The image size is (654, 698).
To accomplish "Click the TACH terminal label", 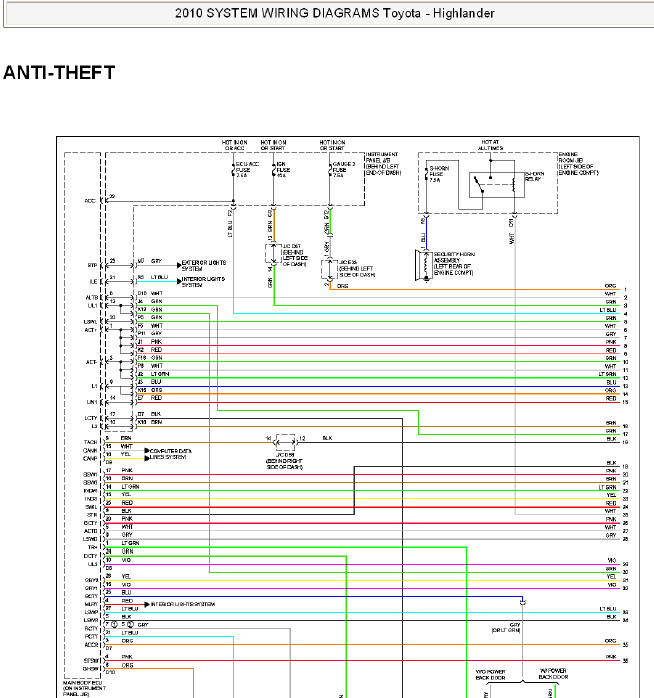I will coord(90,442).
